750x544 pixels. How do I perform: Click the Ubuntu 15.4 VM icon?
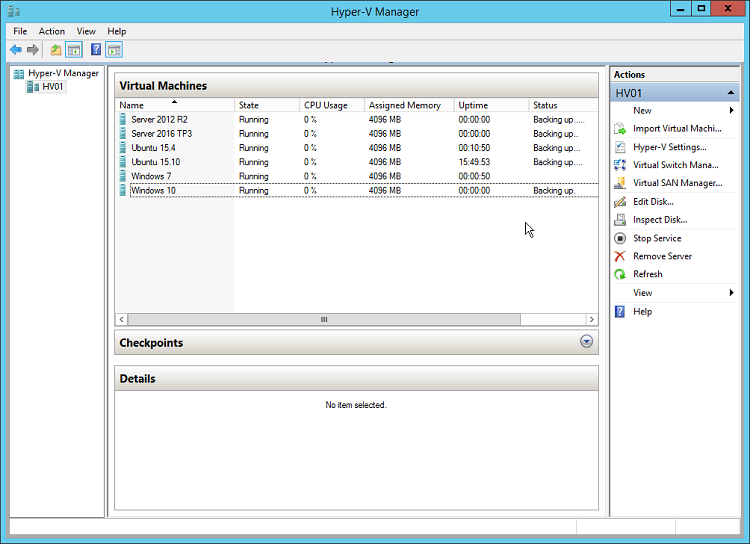(123, 148)
